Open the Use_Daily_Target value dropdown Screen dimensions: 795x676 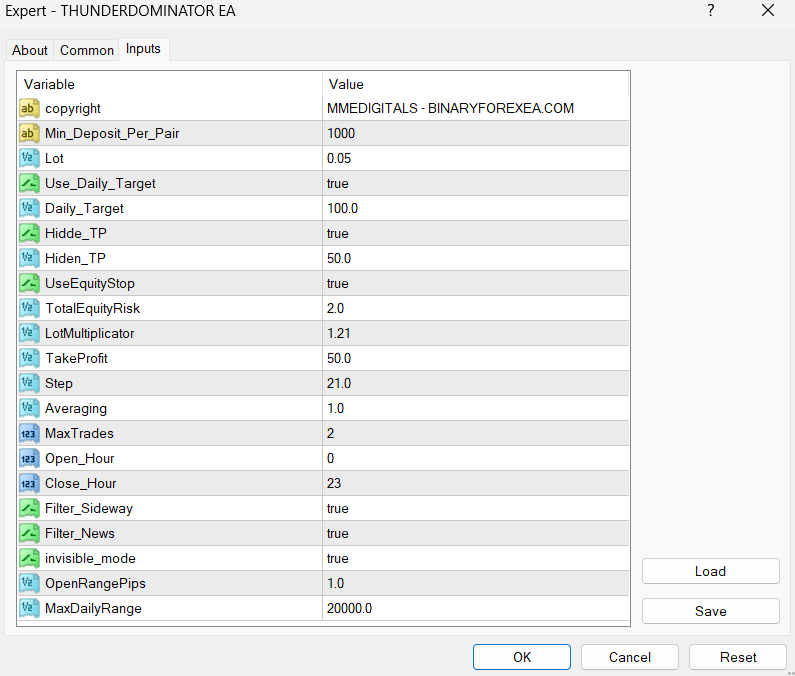(475, 183)
